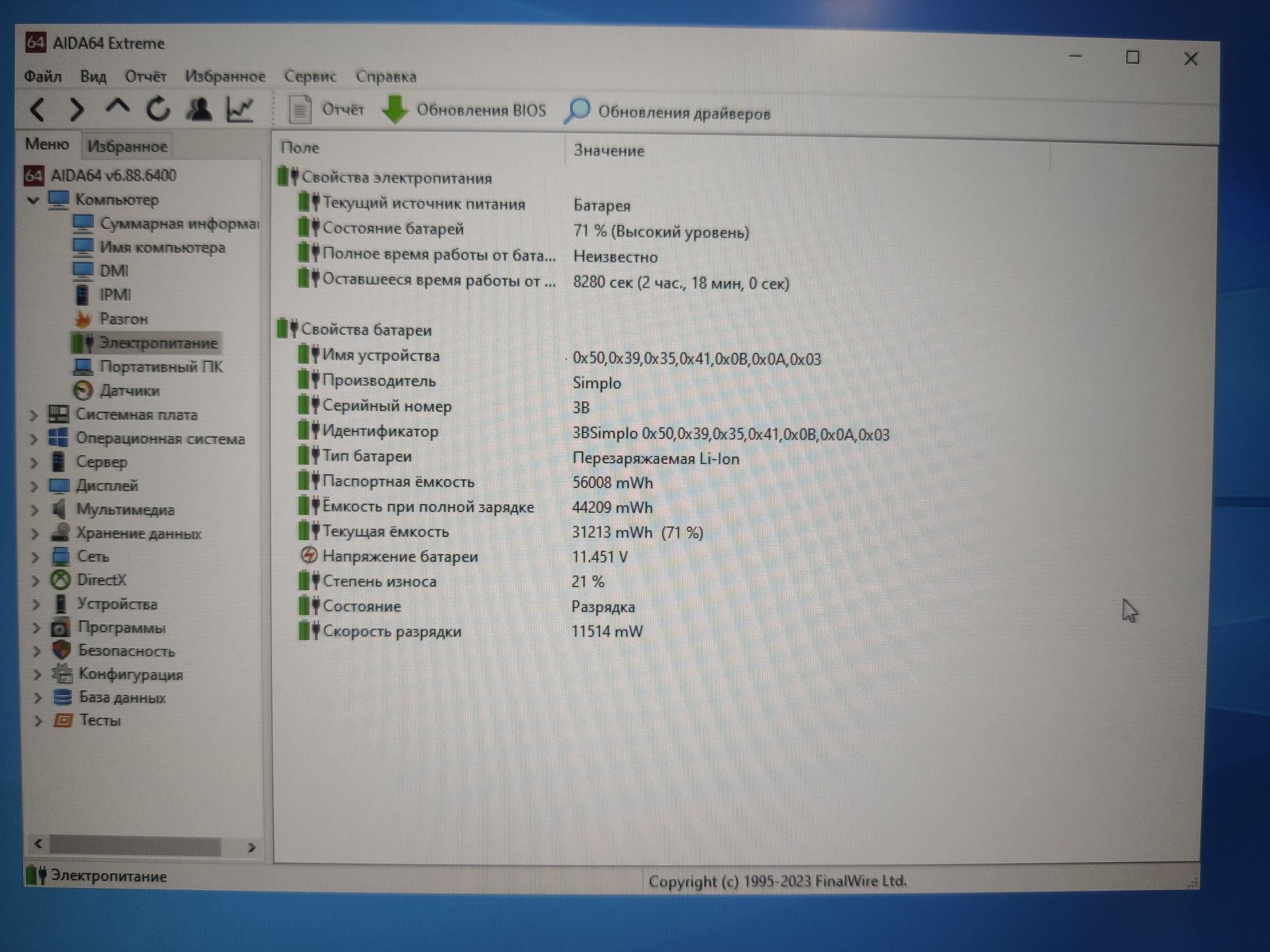Maximize the AIDA64 window
Screen dimensions: 1270x952
(1132, 58)
